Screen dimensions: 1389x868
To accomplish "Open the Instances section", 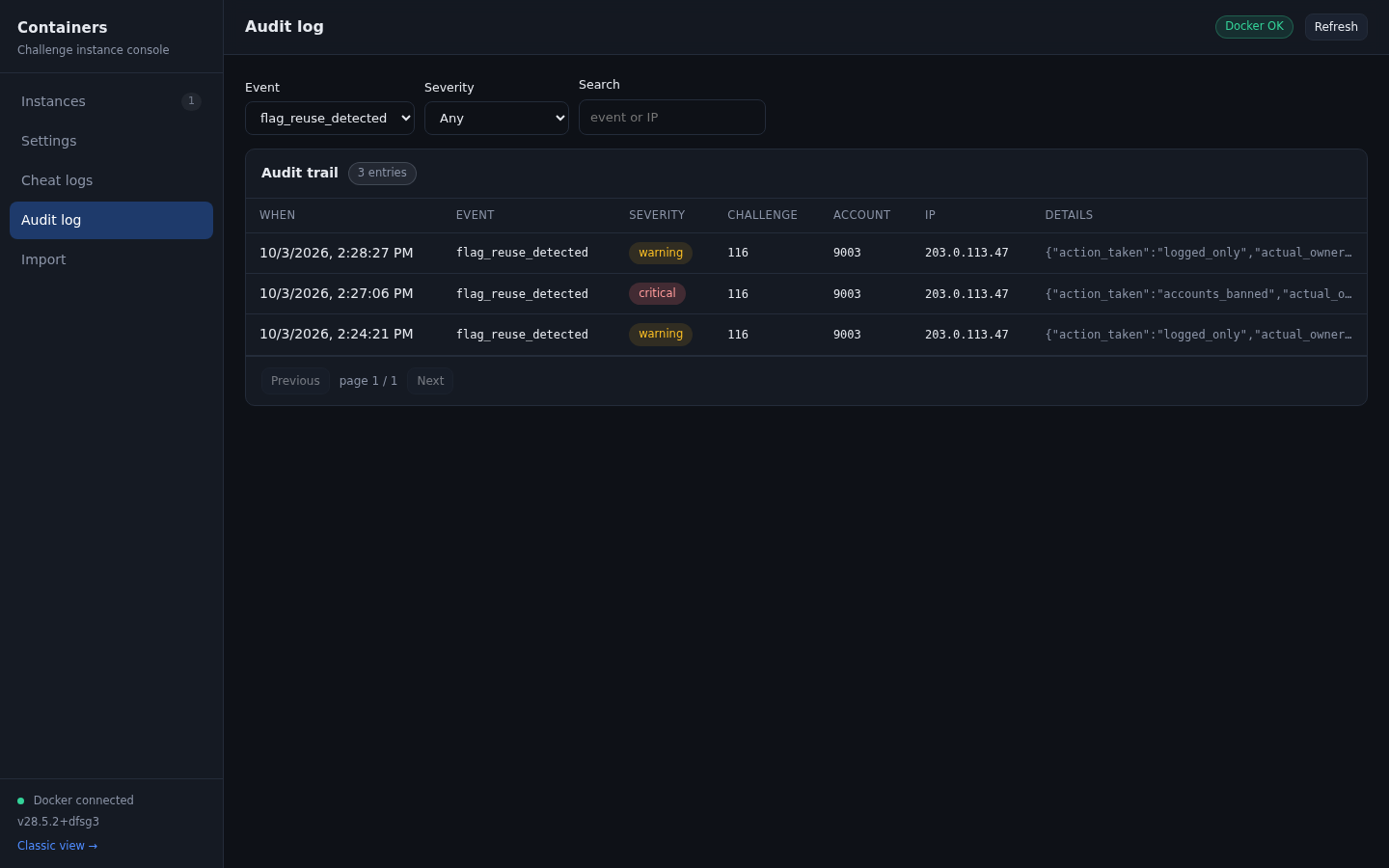I will pos(111,101).
